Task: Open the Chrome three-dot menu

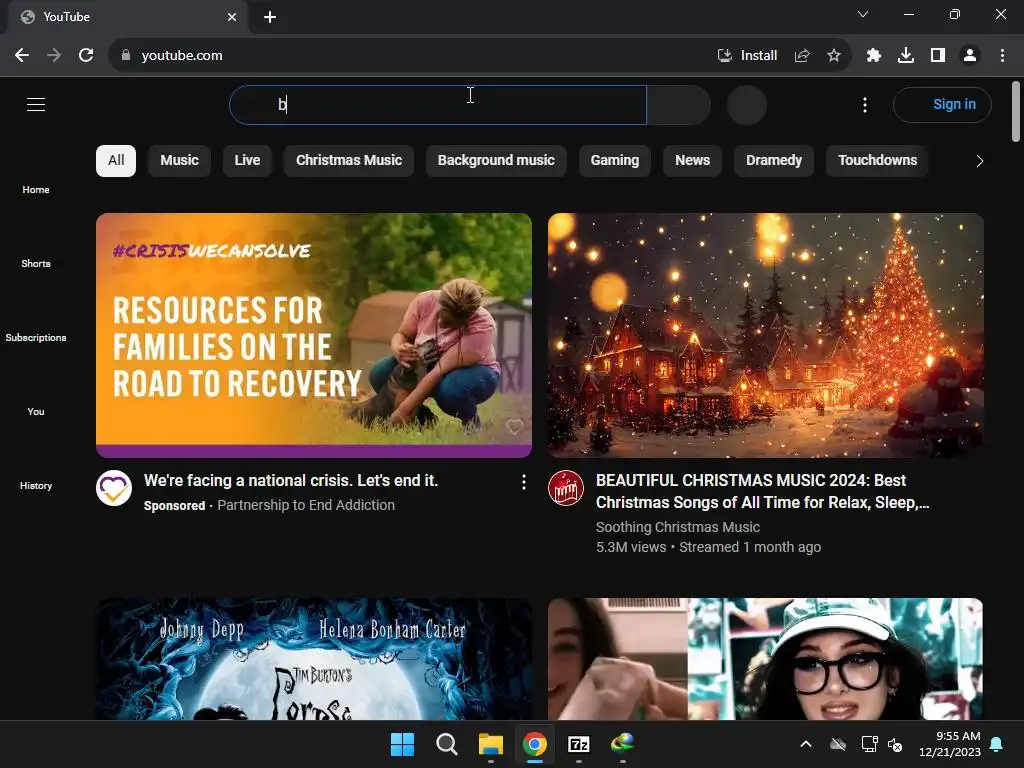Action: point(1002,56)
